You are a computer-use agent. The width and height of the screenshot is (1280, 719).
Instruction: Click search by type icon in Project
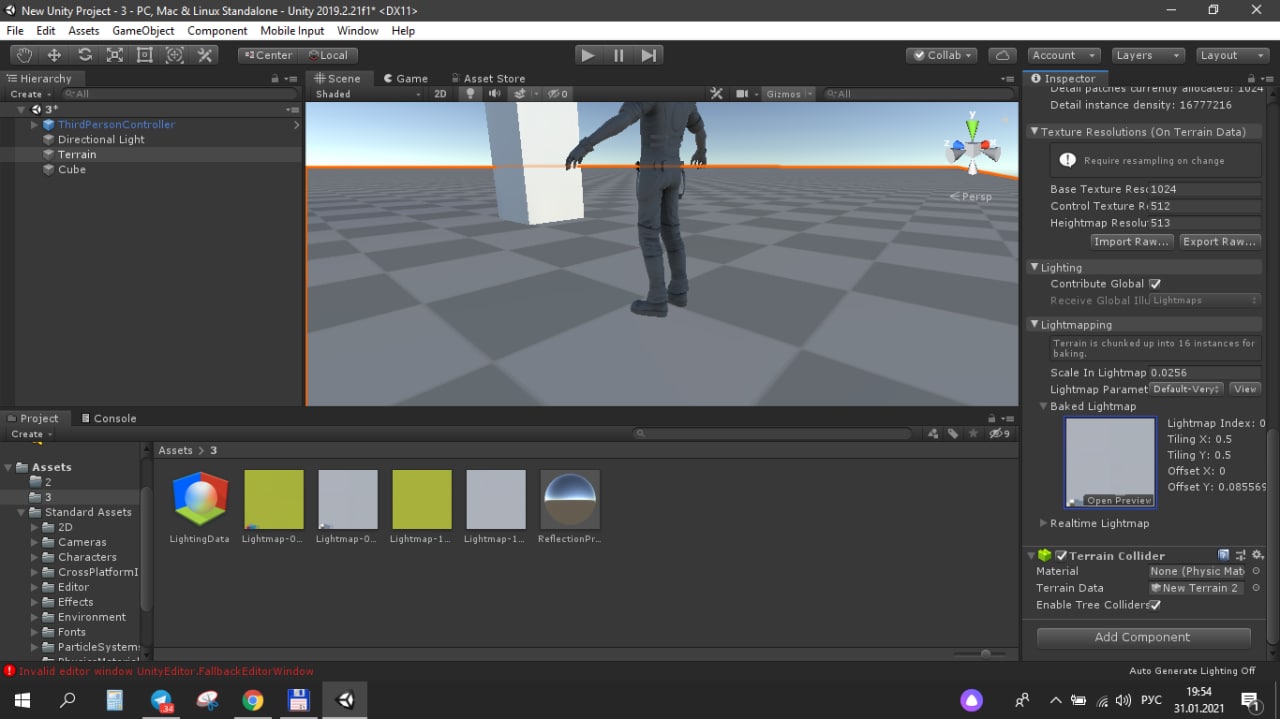pos(933,434)
